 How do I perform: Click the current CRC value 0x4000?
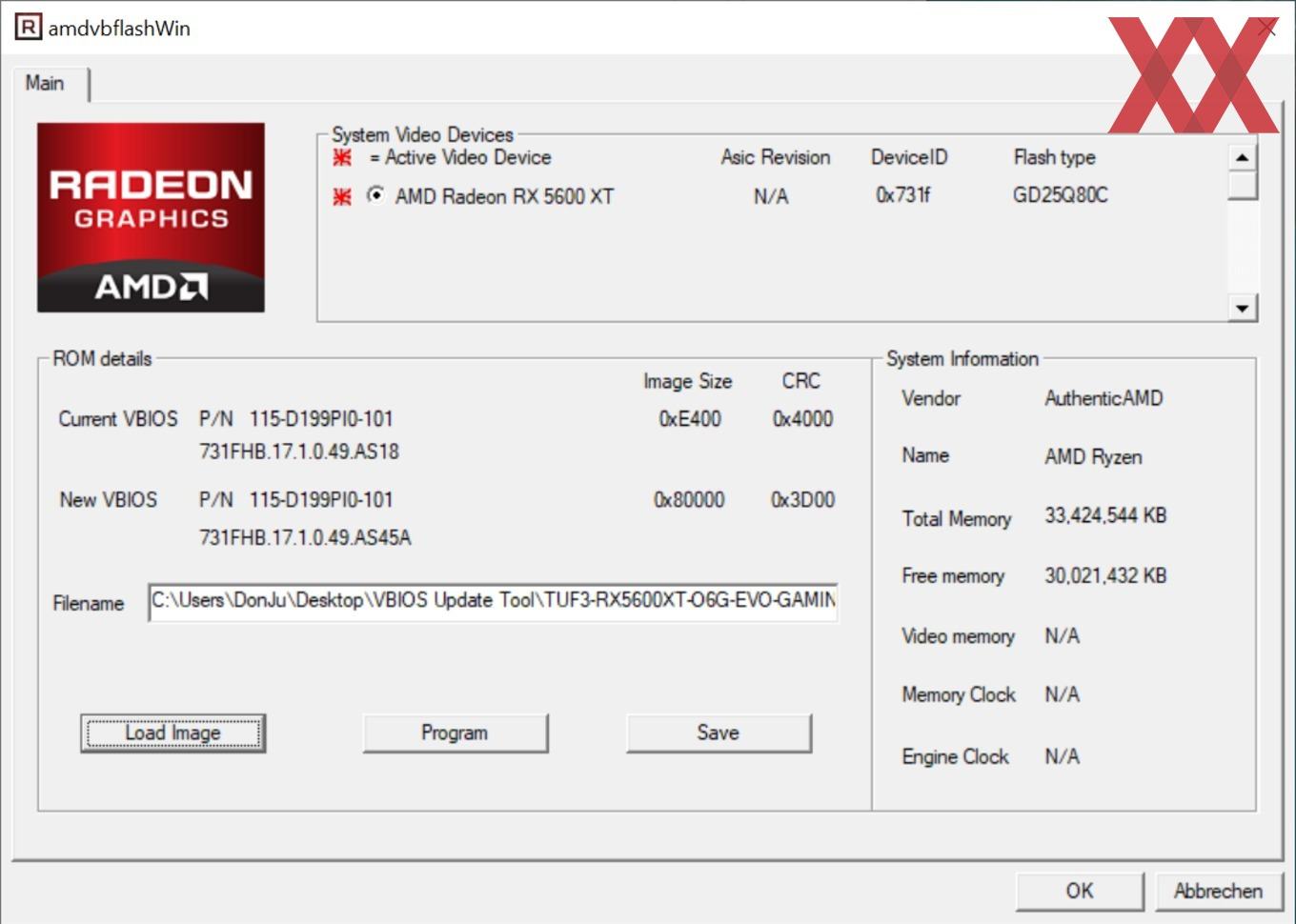[x=802, y=419]
